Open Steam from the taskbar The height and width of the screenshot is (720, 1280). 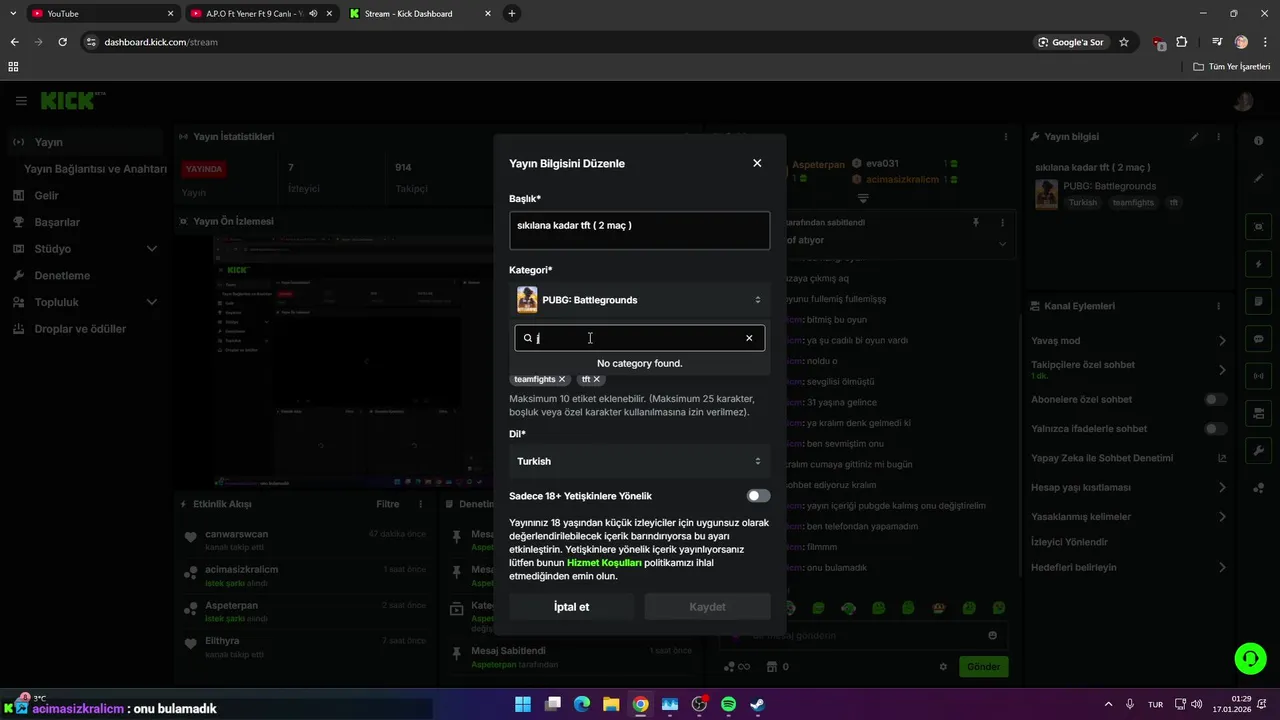pyautogui.click(x=757, y=704)
